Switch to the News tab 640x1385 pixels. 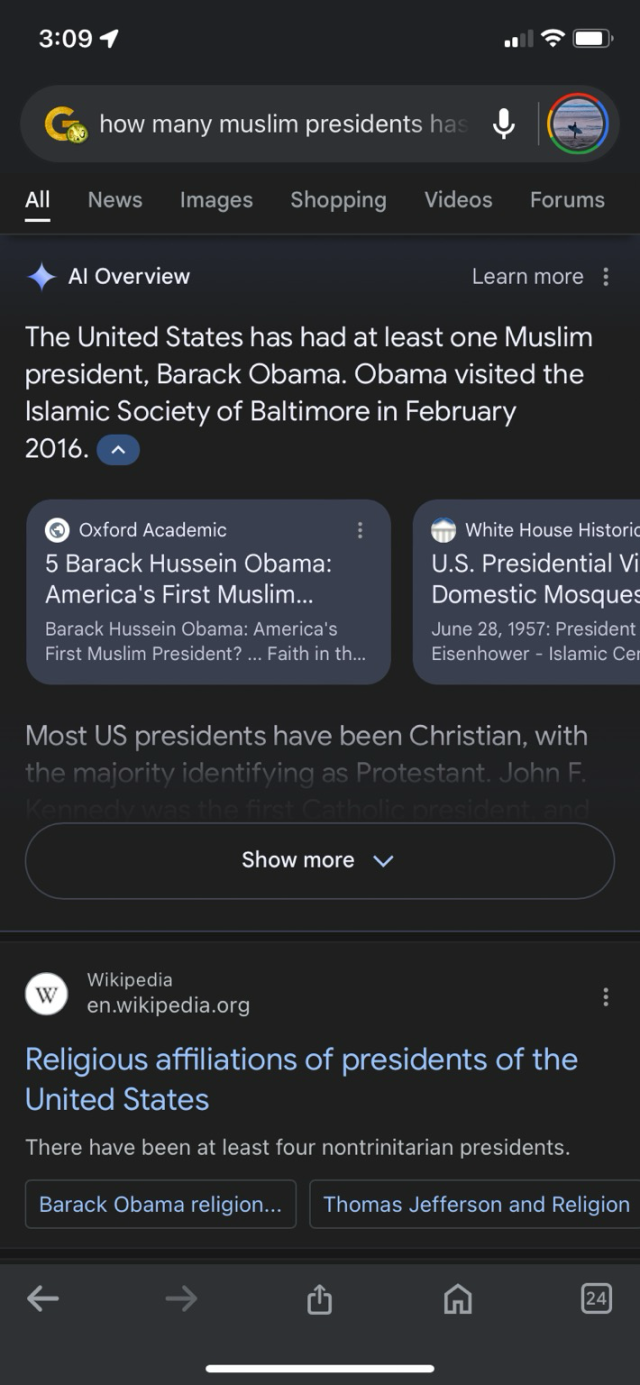coord(114,200)
